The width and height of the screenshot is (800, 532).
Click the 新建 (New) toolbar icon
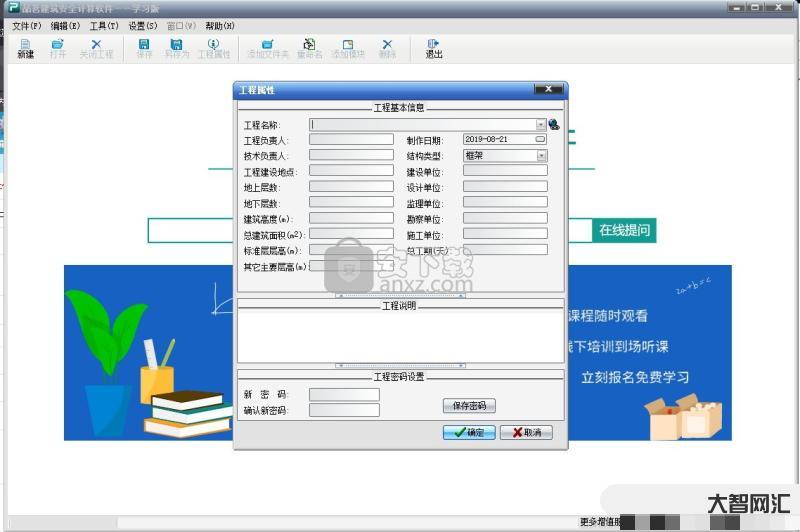pyautogui.click(x=25, y=48)
